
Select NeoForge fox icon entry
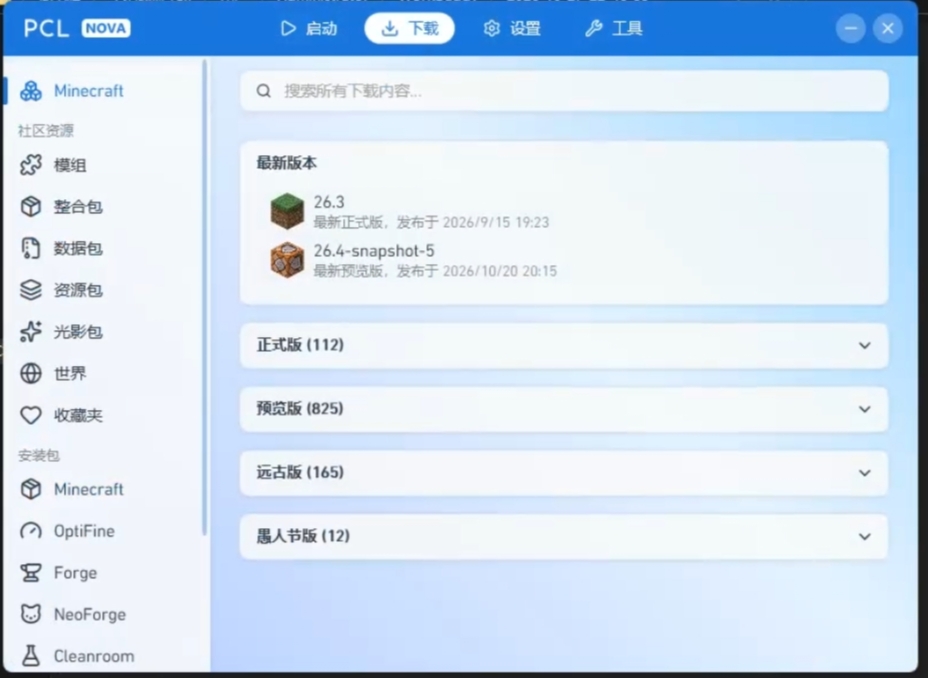click(x=31, y=614)
